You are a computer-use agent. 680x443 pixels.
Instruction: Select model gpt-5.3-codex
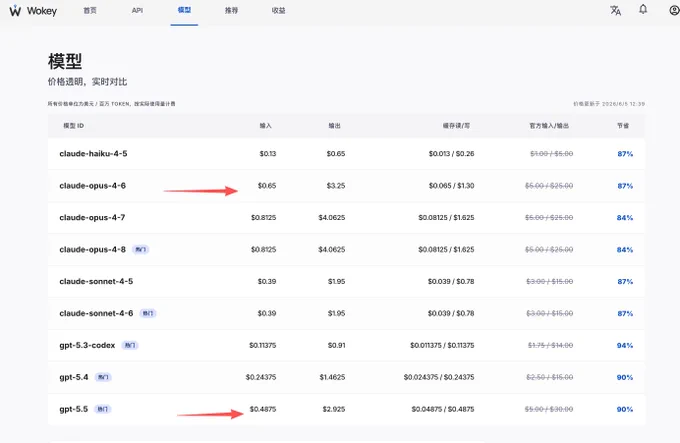click(x=87, y=345)
